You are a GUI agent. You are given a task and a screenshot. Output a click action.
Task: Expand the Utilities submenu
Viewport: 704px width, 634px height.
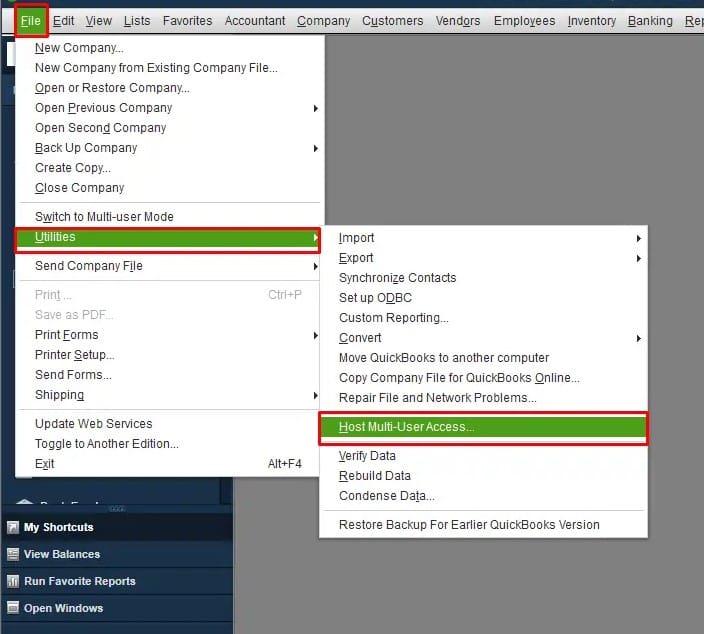tap(168, 238)
